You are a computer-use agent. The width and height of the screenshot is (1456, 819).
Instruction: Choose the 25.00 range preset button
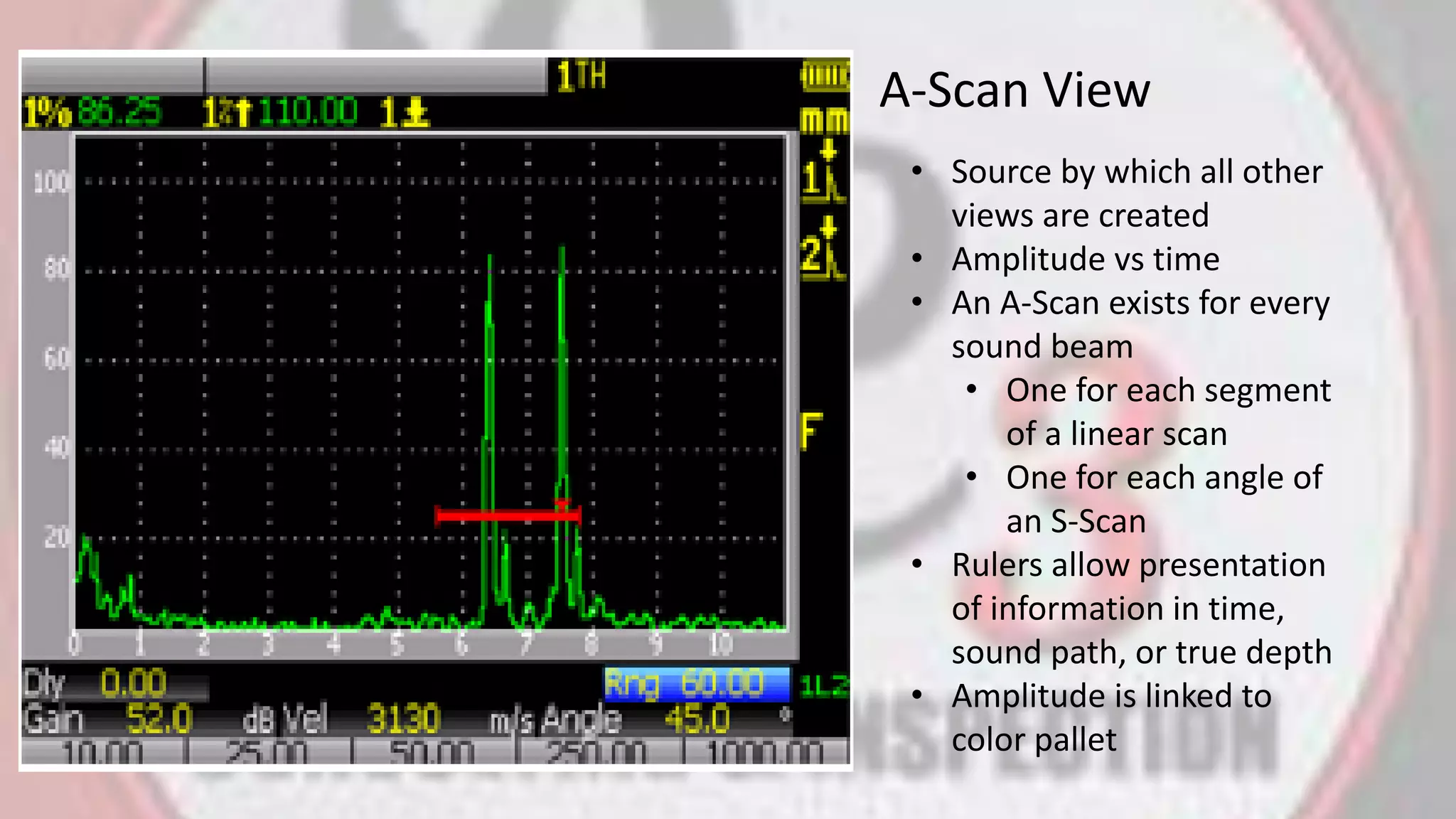click(269, 751)
